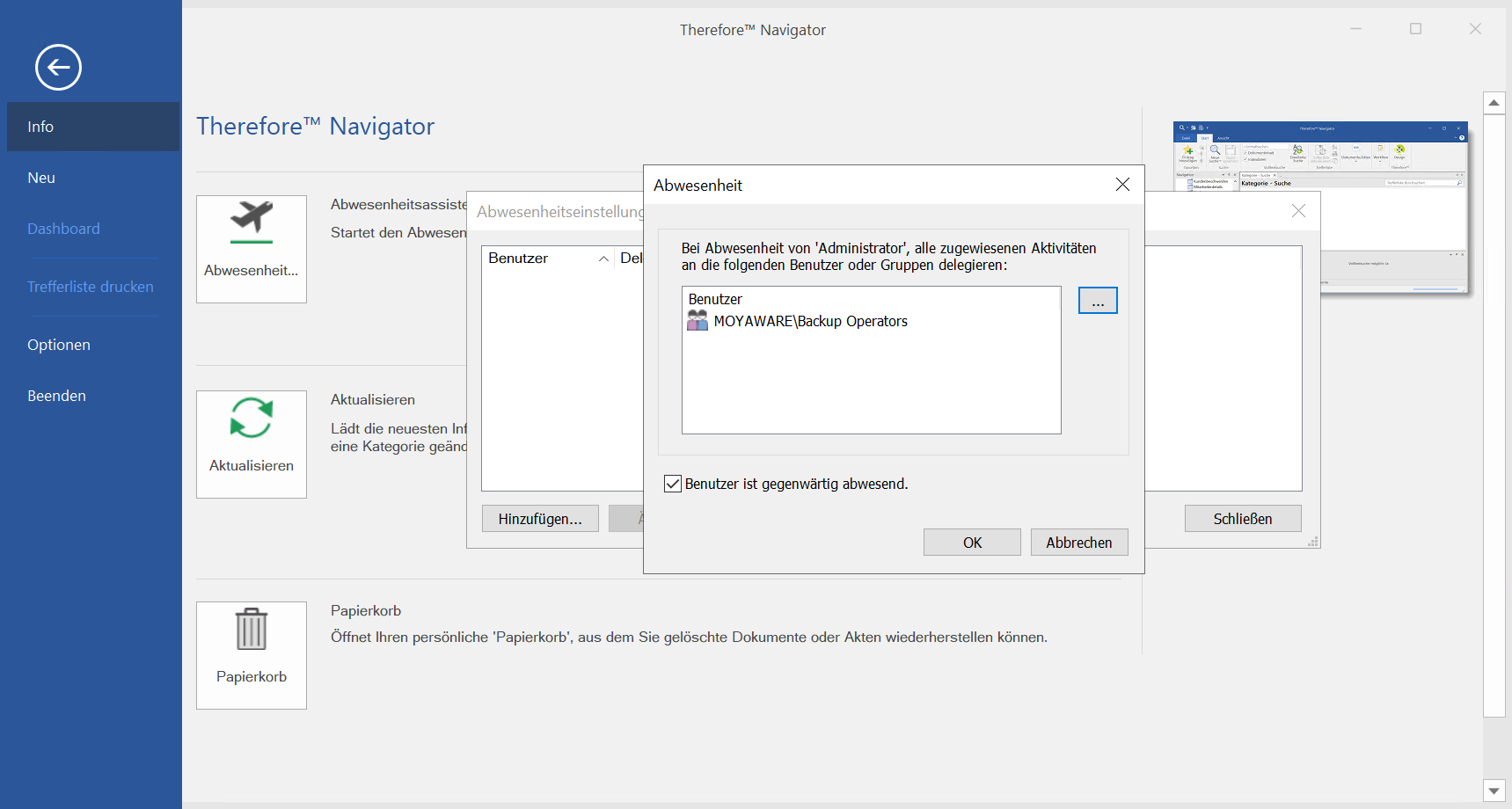Viewport: 1512px width, 809px height.
Task: Click the 'Aktualisieren' section heading text
Action: (x=373, y=399)
